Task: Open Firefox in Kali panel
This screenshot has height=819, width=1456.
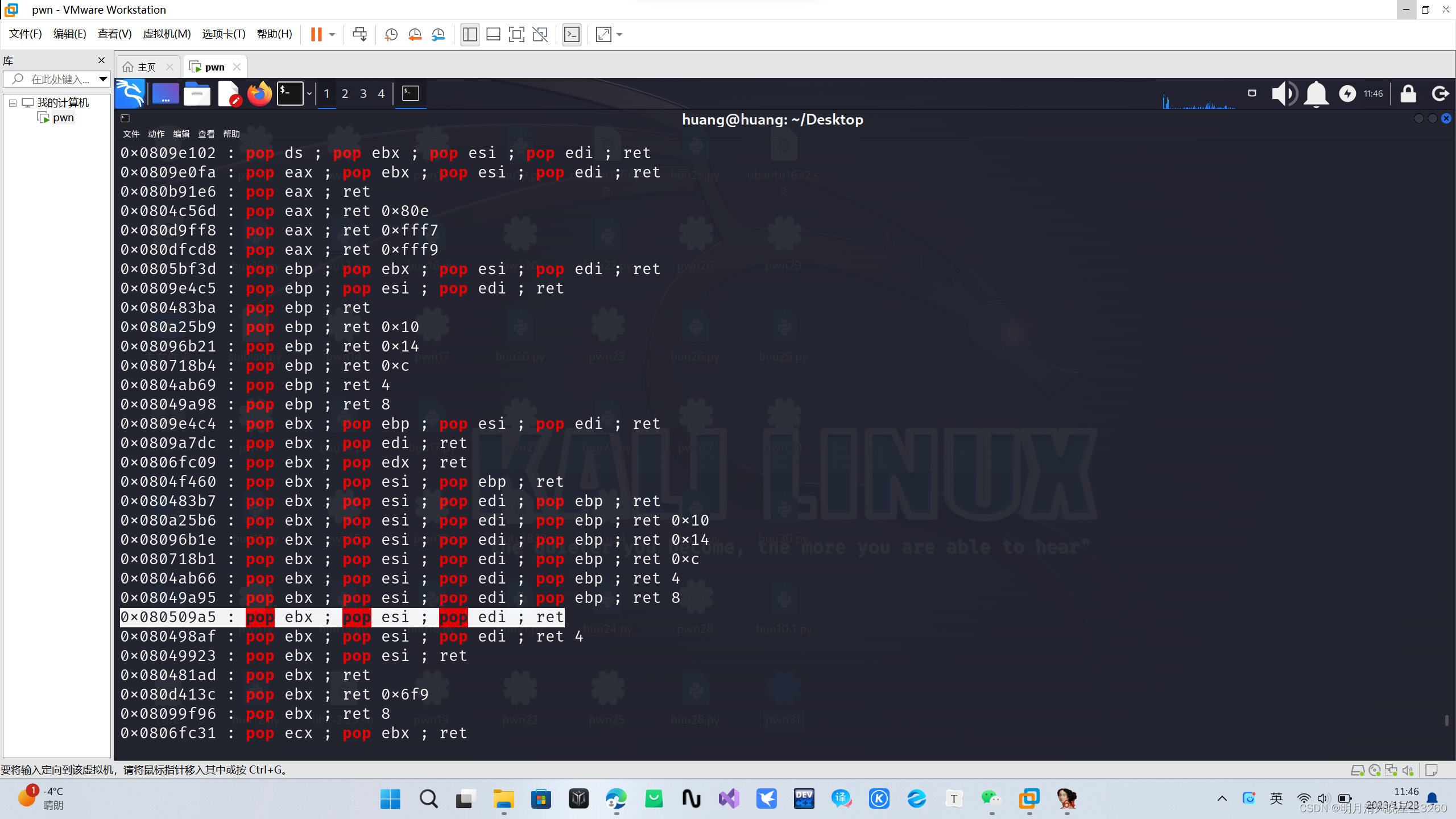Action: (x=260, y=94)
